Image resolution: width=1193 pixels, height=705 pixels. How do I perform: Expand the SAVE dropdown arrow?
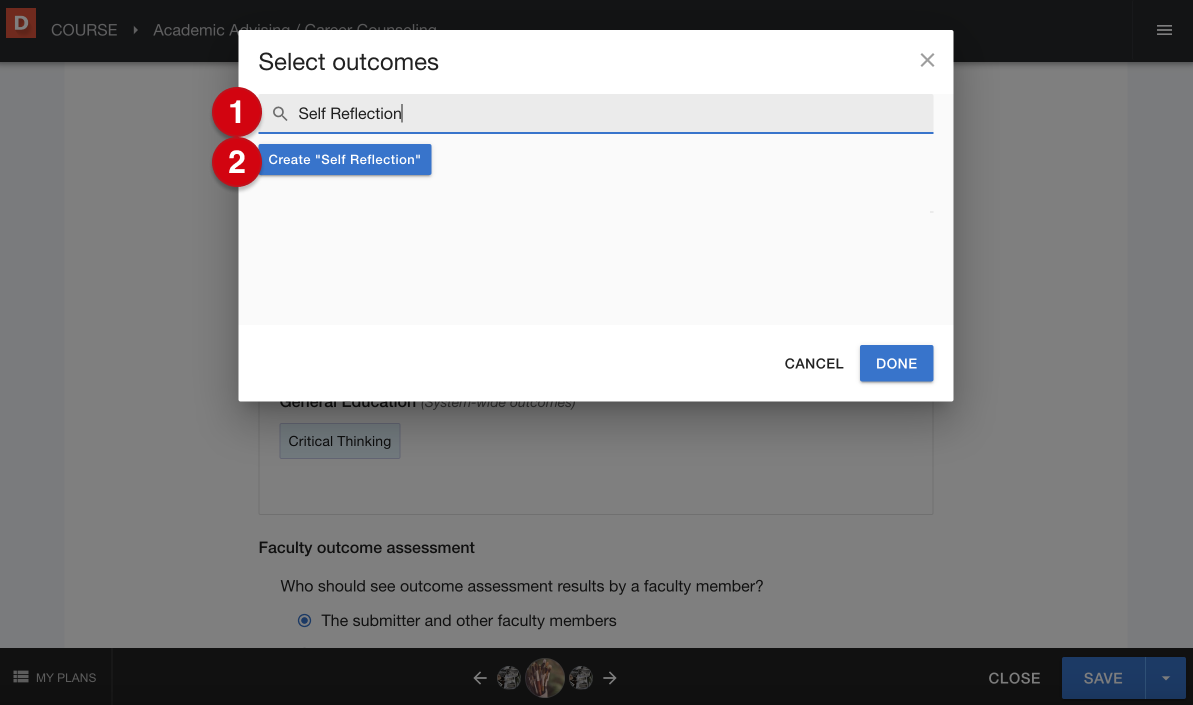[1166, 678]
